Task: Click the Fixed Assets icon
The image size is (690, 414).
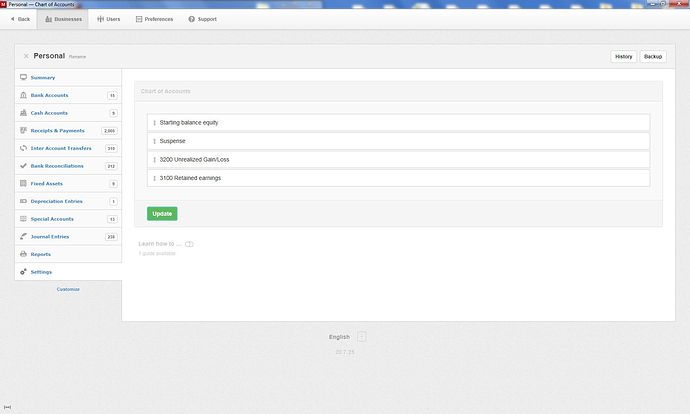Action: (x=23, y=183)
